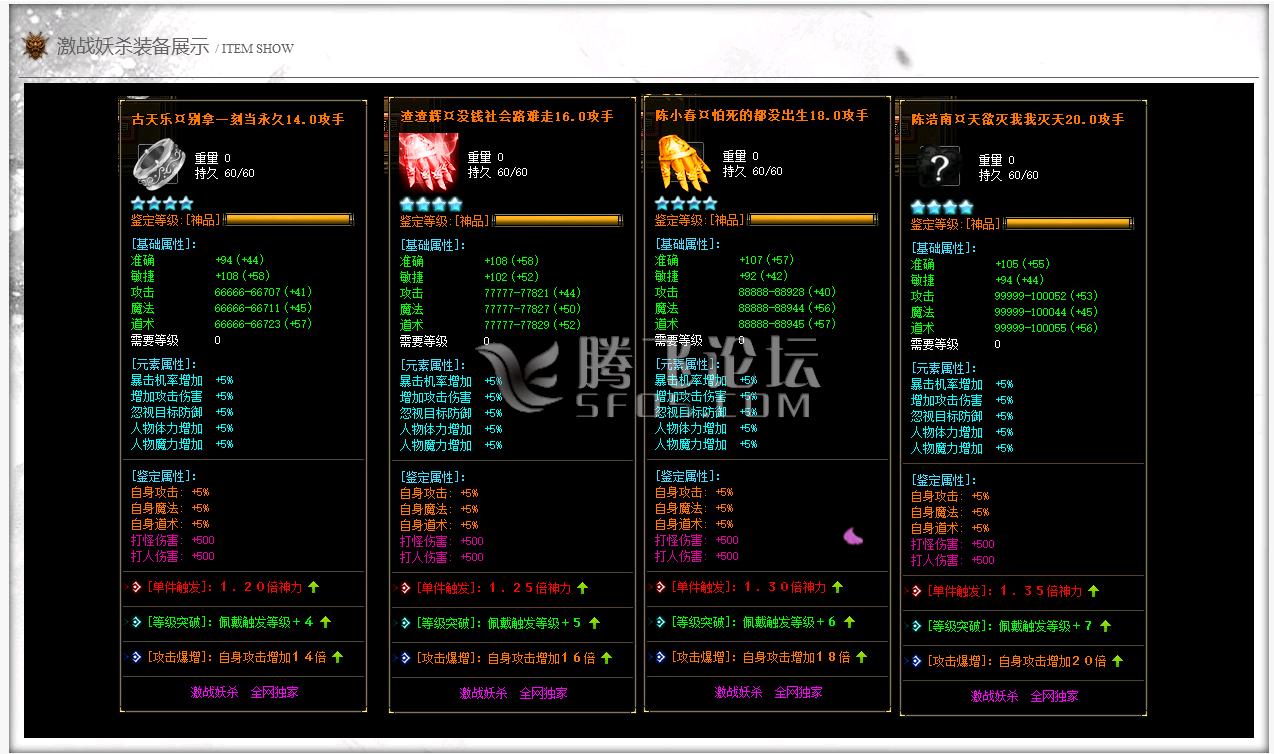Click the 鉴定等级 progress bar in 渣渣辉 card
This screenshot has height=754, width=1274.
558,220
